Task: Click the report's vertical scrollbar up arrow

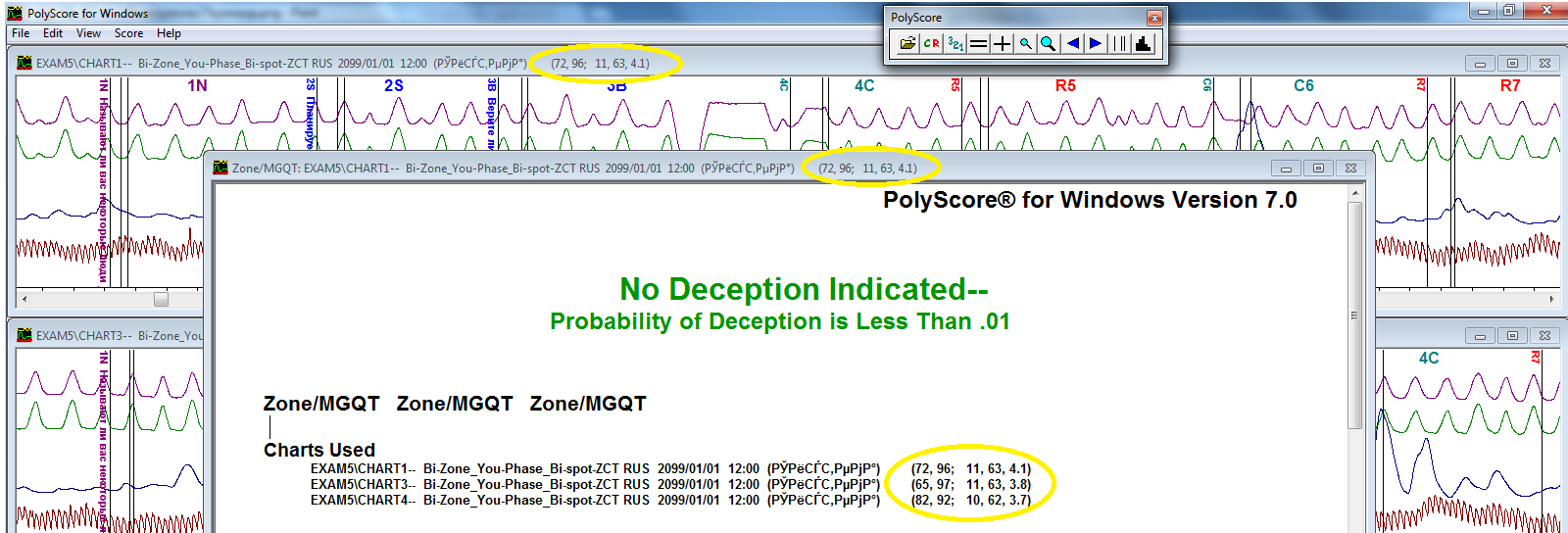Action: (1355, 193)
